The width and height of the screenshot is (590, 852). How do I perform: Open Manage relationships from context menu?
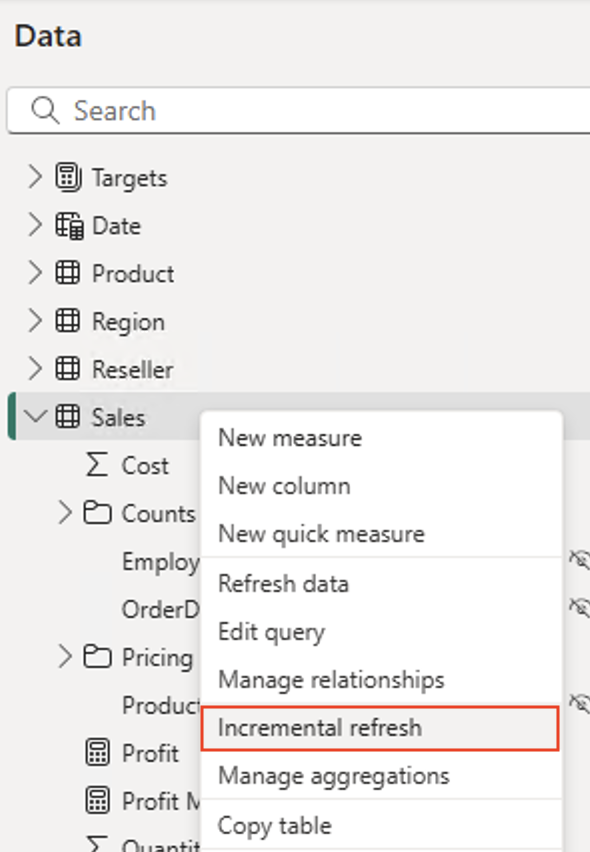coord(331,680)
